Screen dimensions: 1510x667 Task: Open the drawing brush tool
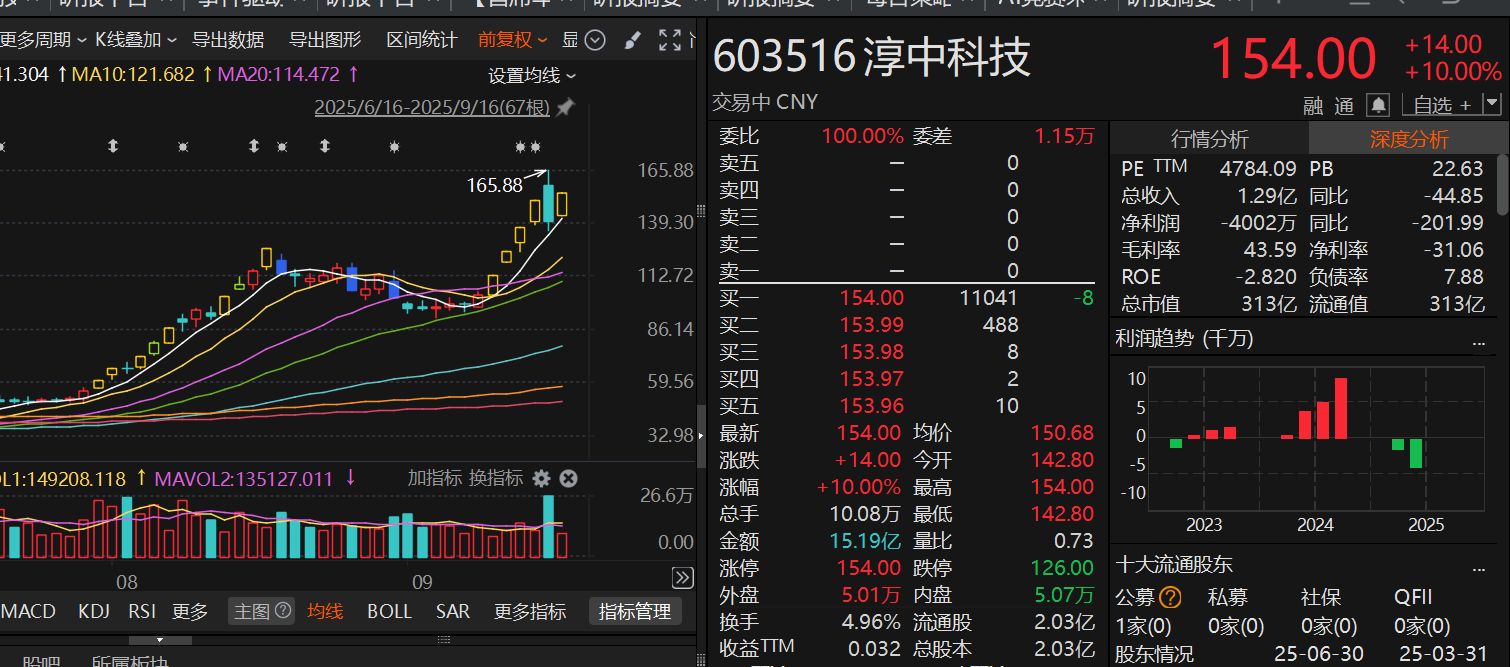pyautogui.click(x=632, y=40)
